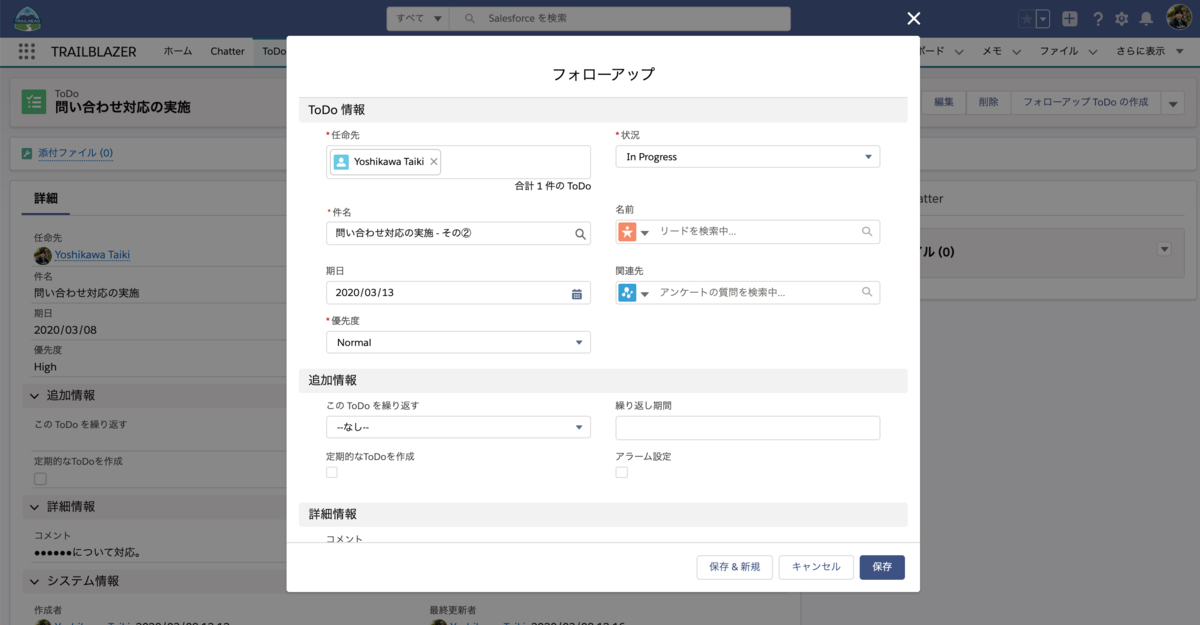Image resolution: width=1200 pixels, height=625 pixels.
Task: Switch to the Chatter tab
Action: [227, 51]
